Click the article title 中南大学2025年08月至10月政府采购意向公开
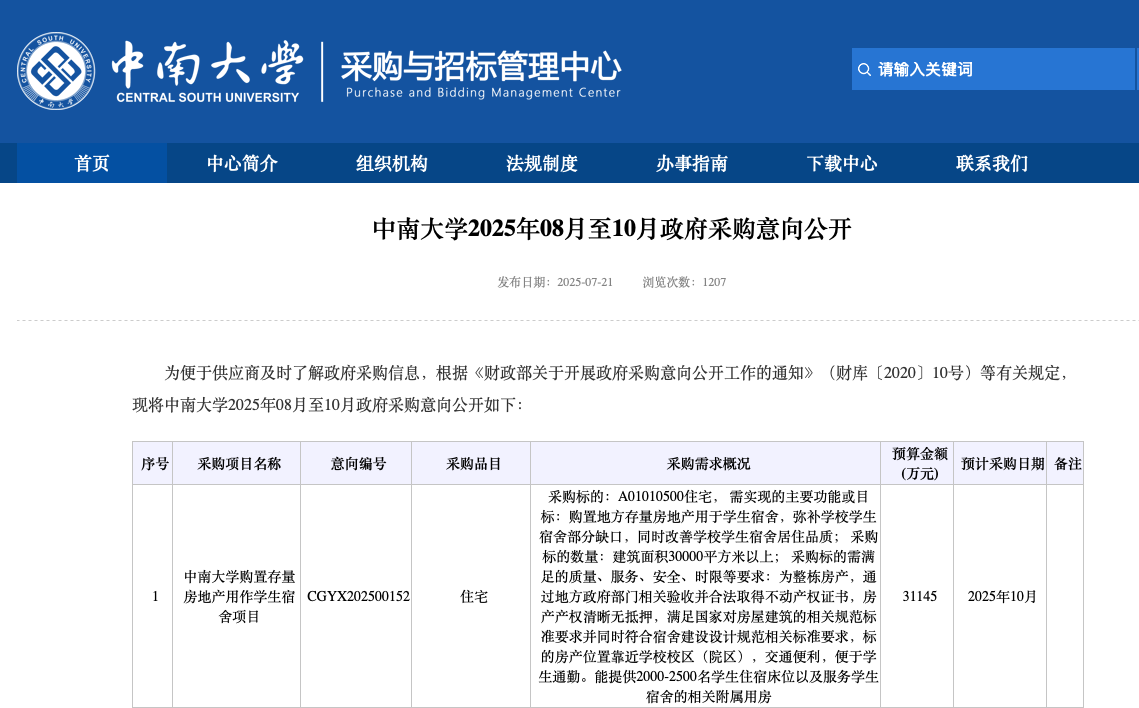This screenshot has height=708, width=1139. pyautogui.click(x=612, y=229)
